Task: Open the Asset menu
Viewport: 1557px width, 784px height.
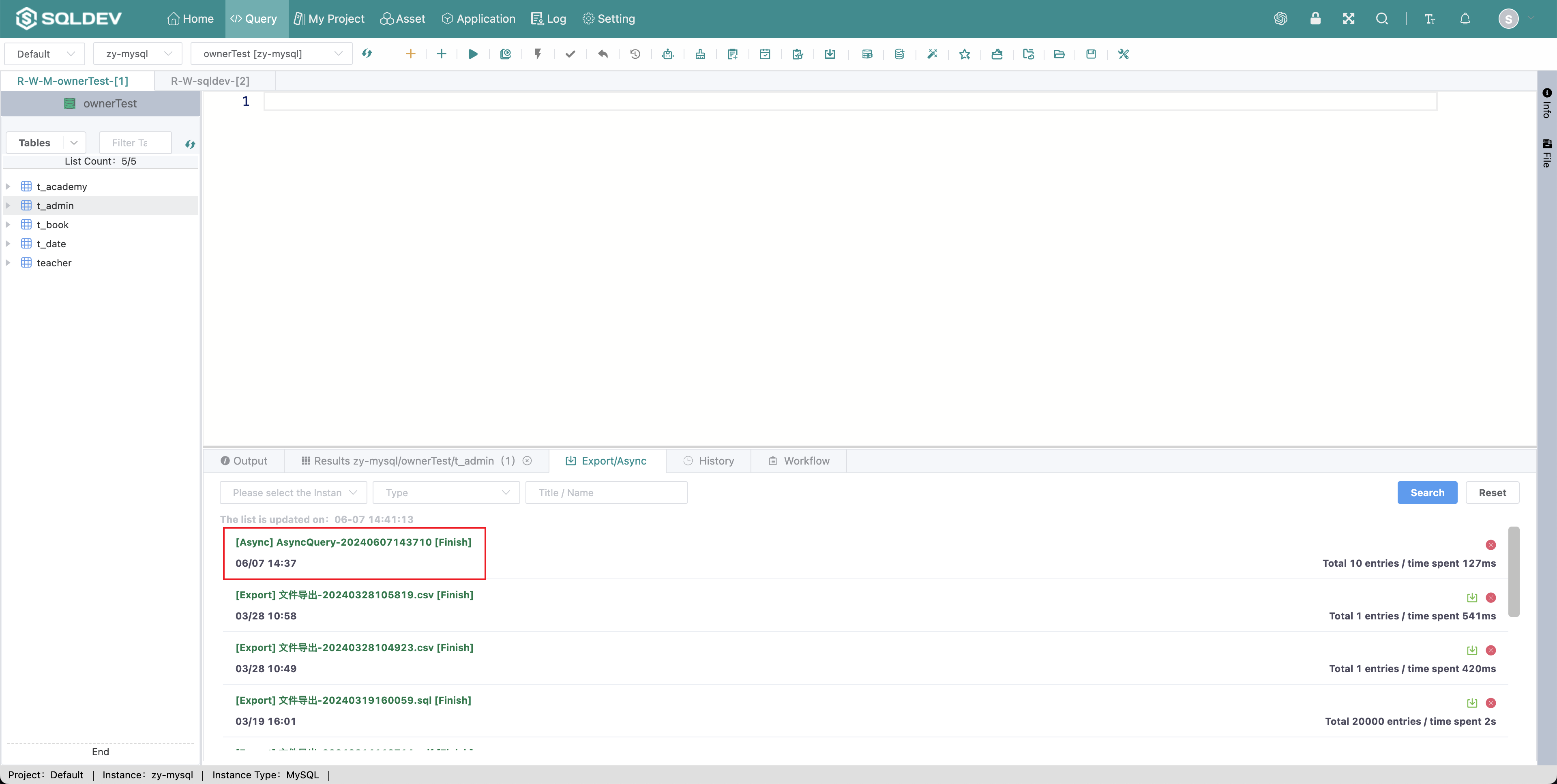Action: tap(403, 19)
